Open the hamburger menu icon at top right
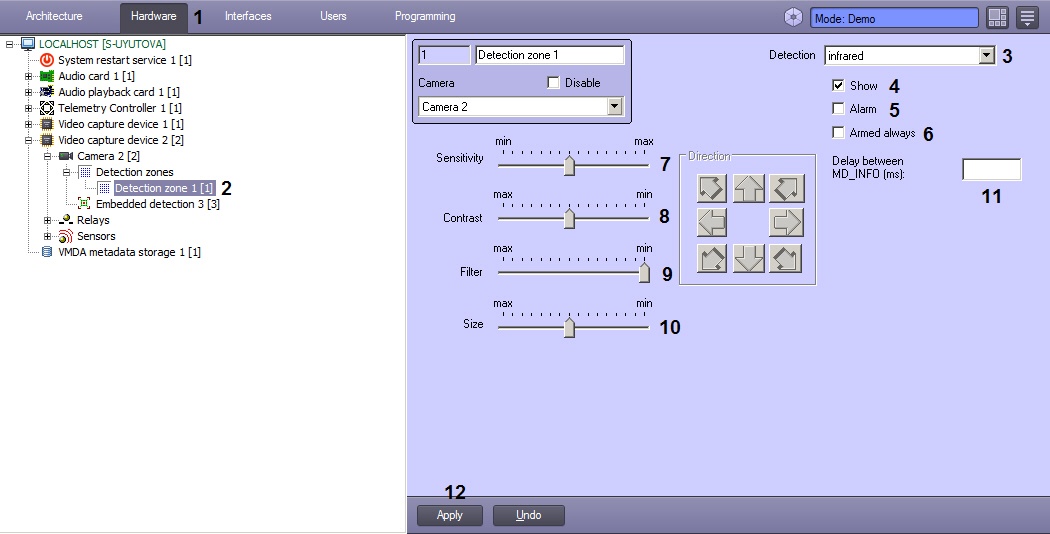1050x534 pixels. click(1027, 17)
